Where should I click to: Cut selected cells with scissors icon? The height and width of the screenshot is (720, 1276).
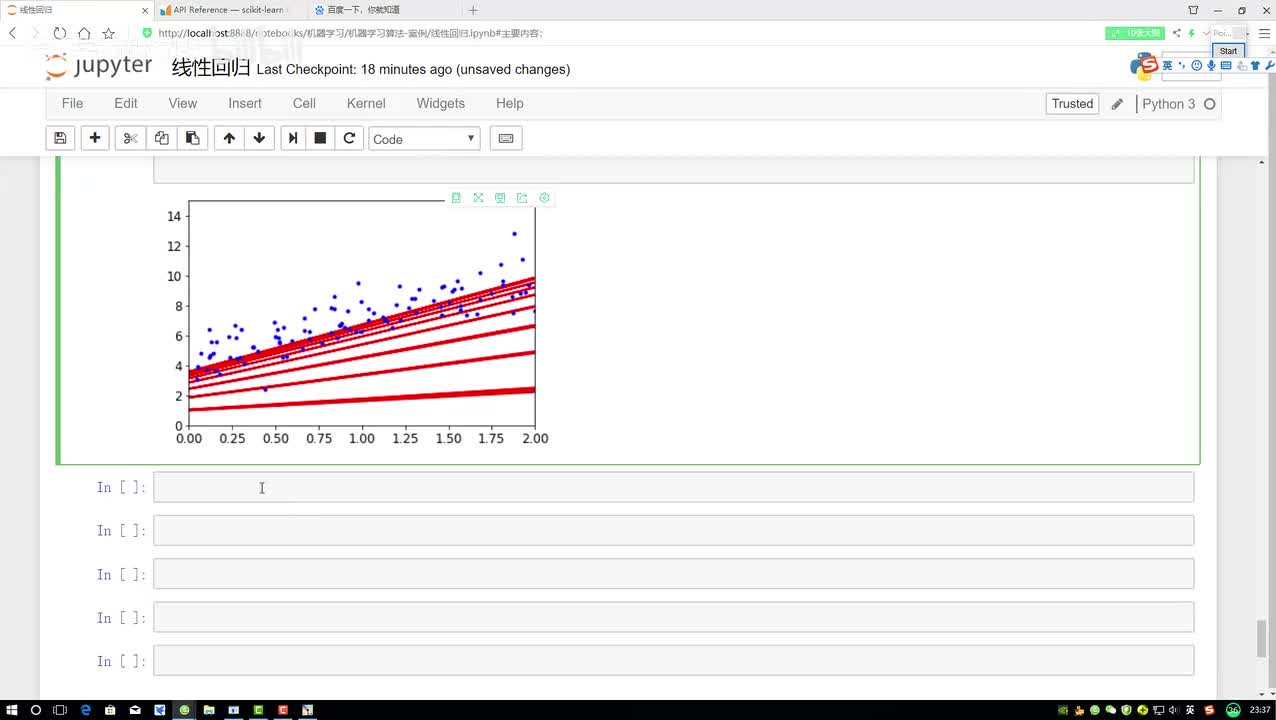click(x=130, y=138)
